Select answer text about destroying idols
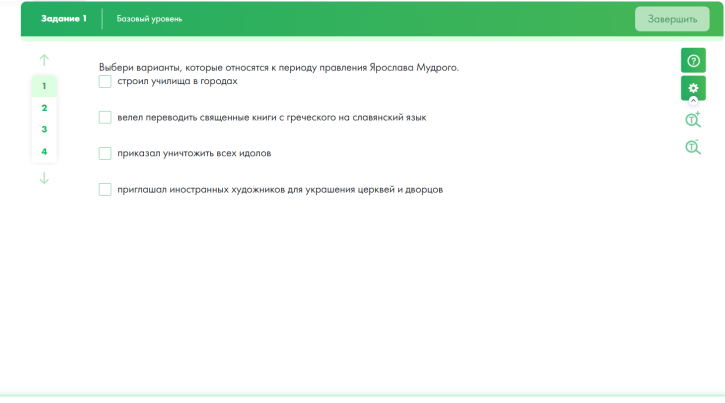 tap(194, 153)
